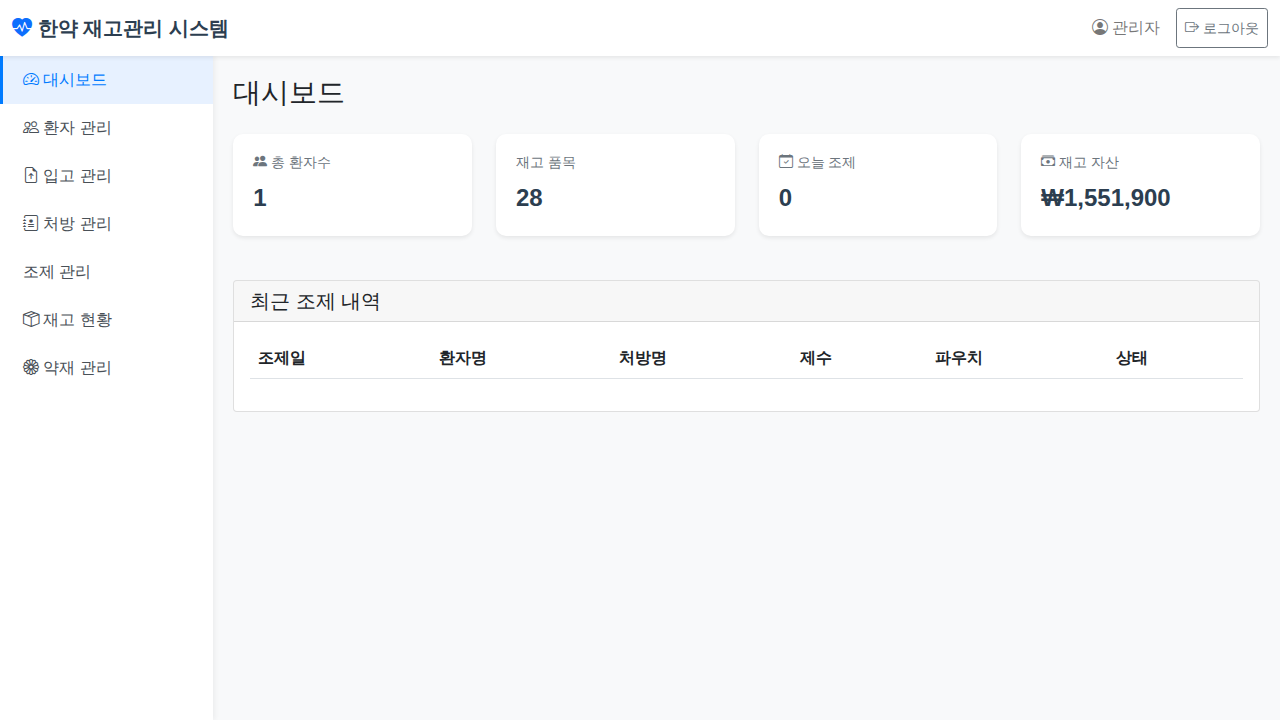Click the 재고 현황 box icon
This screenshot has height=720, width=1280.
[x=31, y=320]
